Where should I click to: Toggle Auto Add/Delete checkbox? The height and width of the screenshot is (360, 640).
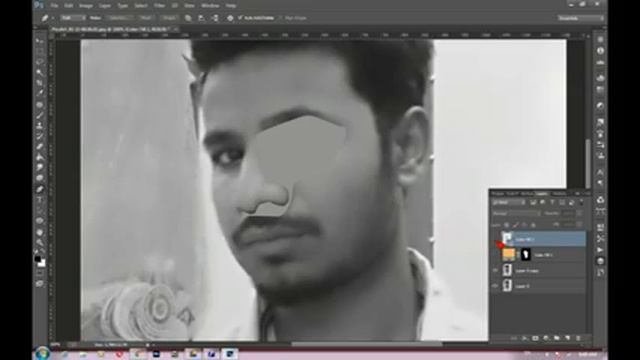pos(240,18)
